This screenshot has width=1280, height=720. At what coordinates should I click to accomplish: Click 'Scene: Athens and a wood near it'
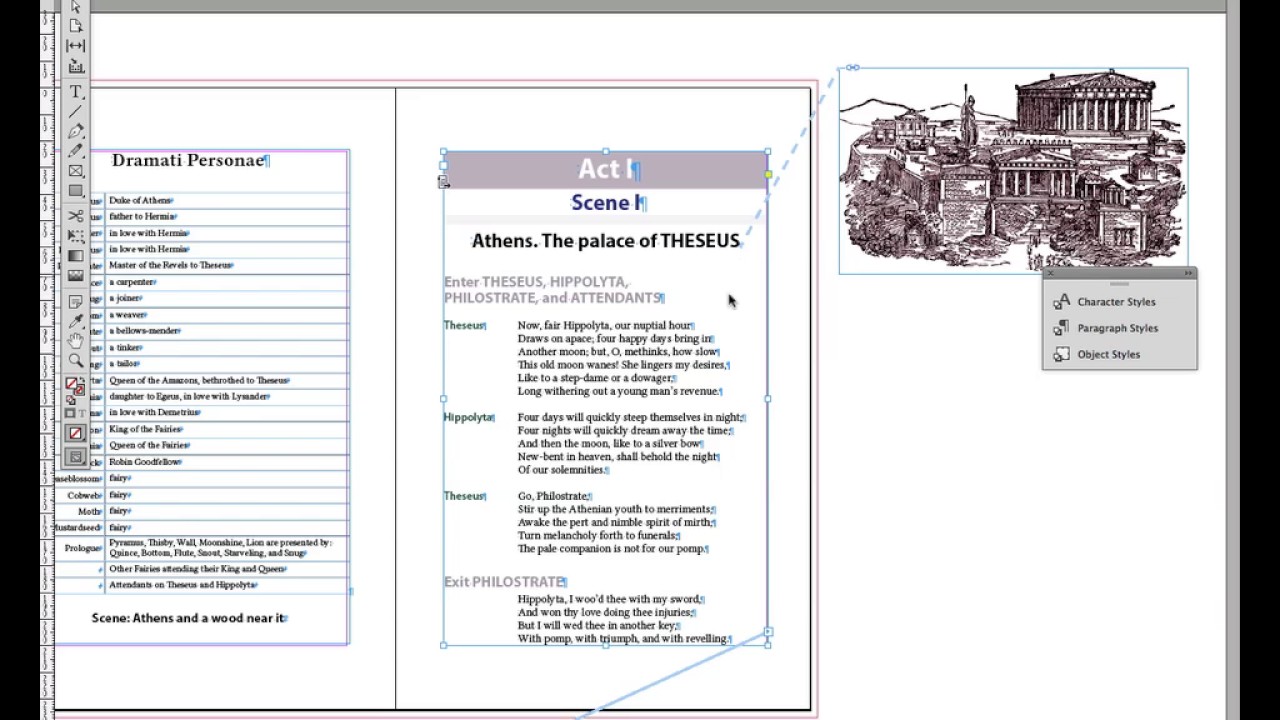click(189, 618)
